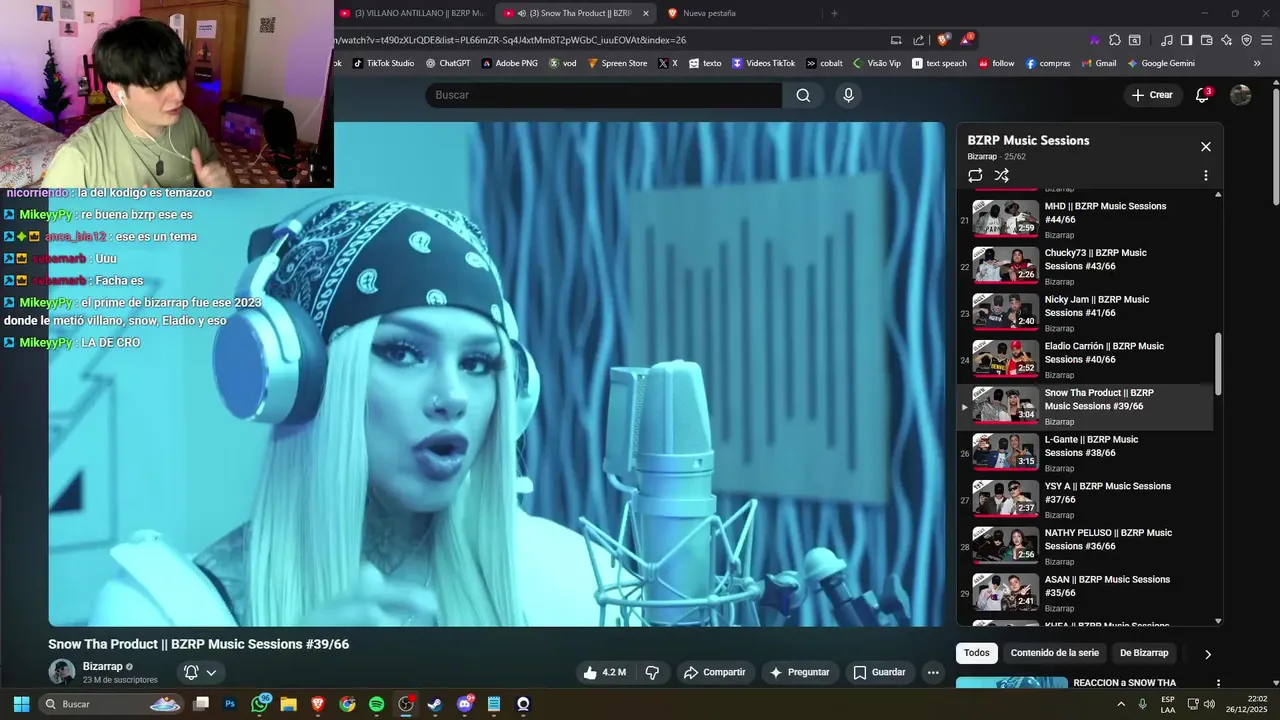The width and height of the screenshot is (1280, 720).
Task: Open ASAN BZRP Music Sessions #35/66
Action: point(1085,593)
